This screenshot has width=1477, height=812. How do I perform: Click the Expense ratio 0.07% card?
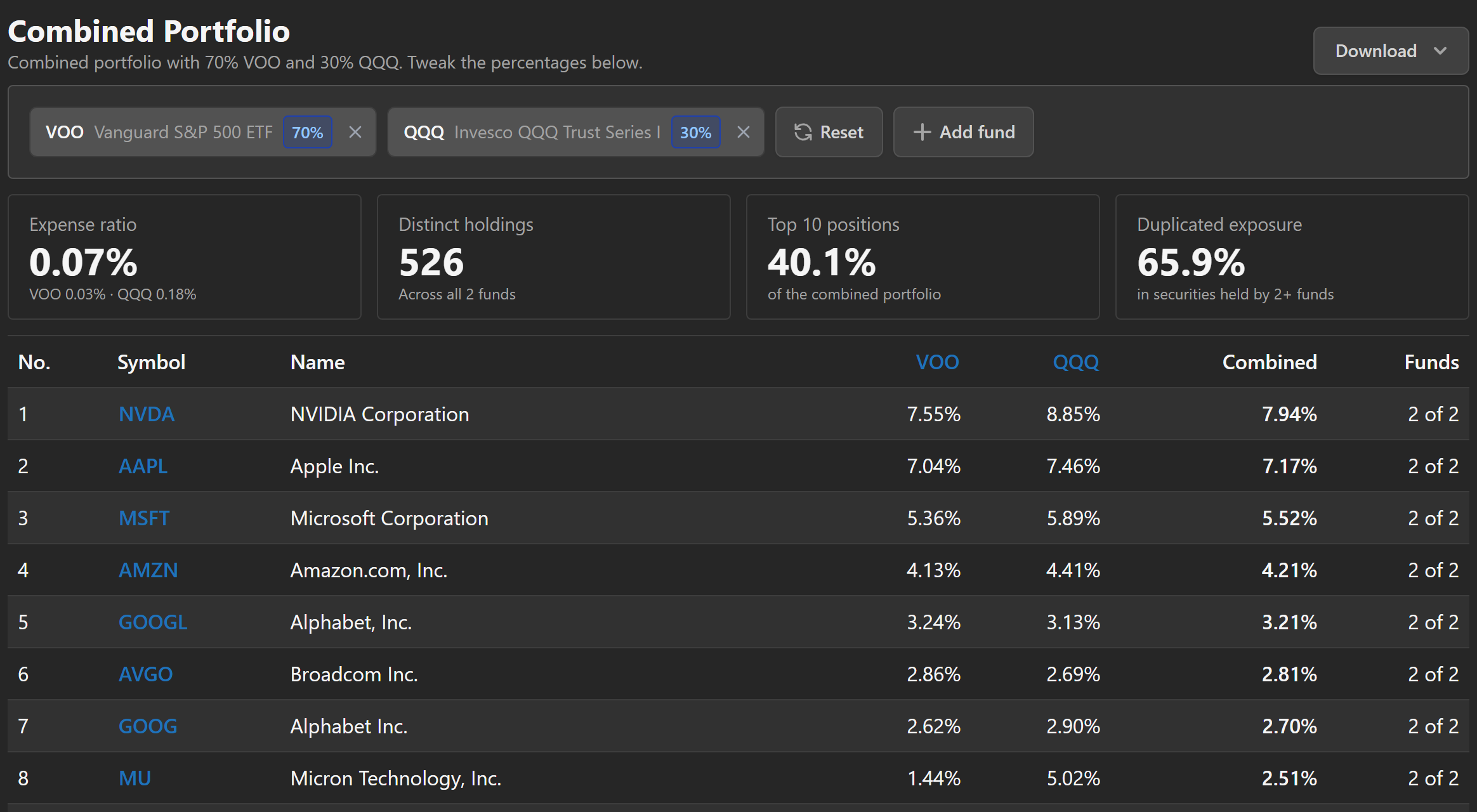click(x=185, y=257)
